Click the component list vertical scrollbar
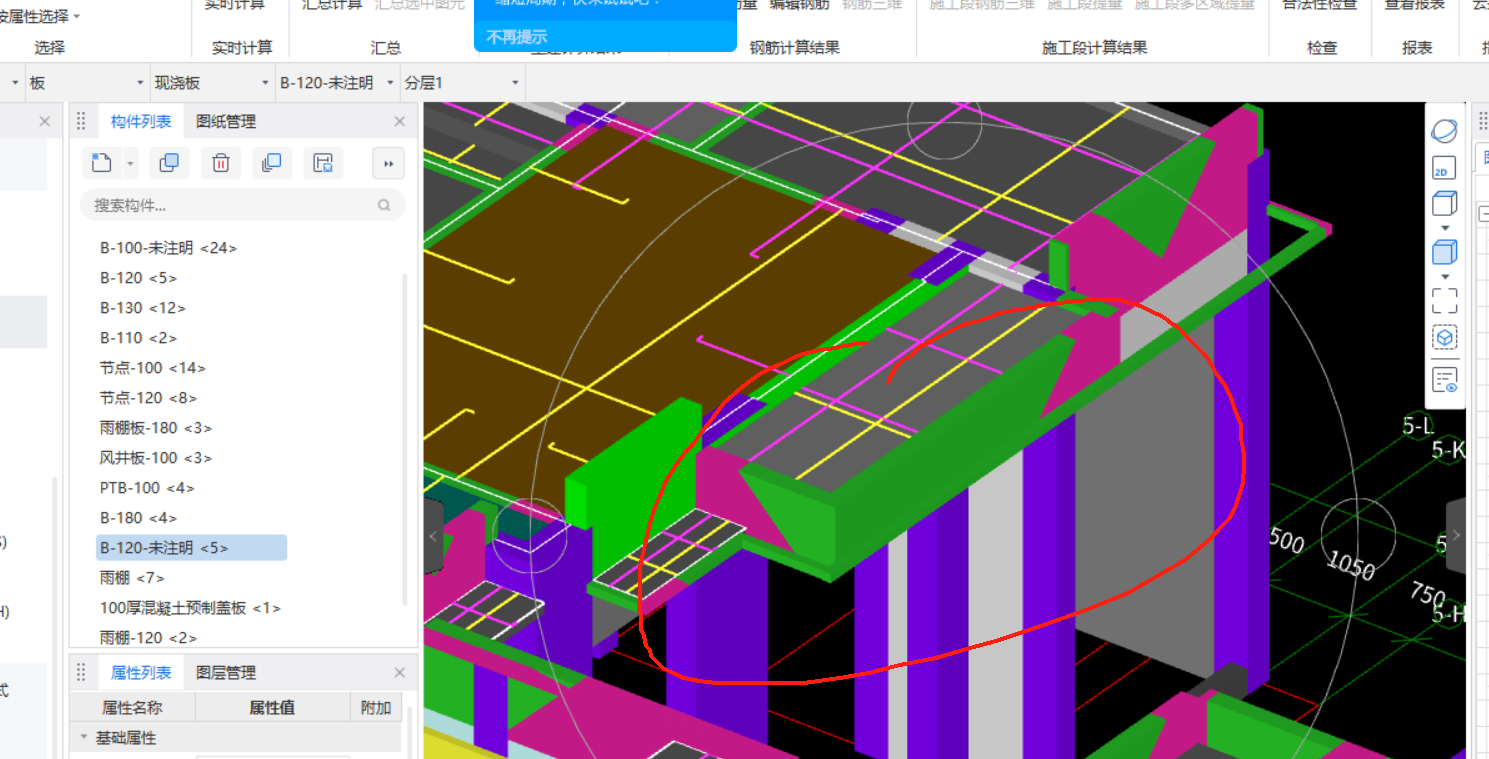This screenshot has width=1489, height=759. tap(405, 438)
